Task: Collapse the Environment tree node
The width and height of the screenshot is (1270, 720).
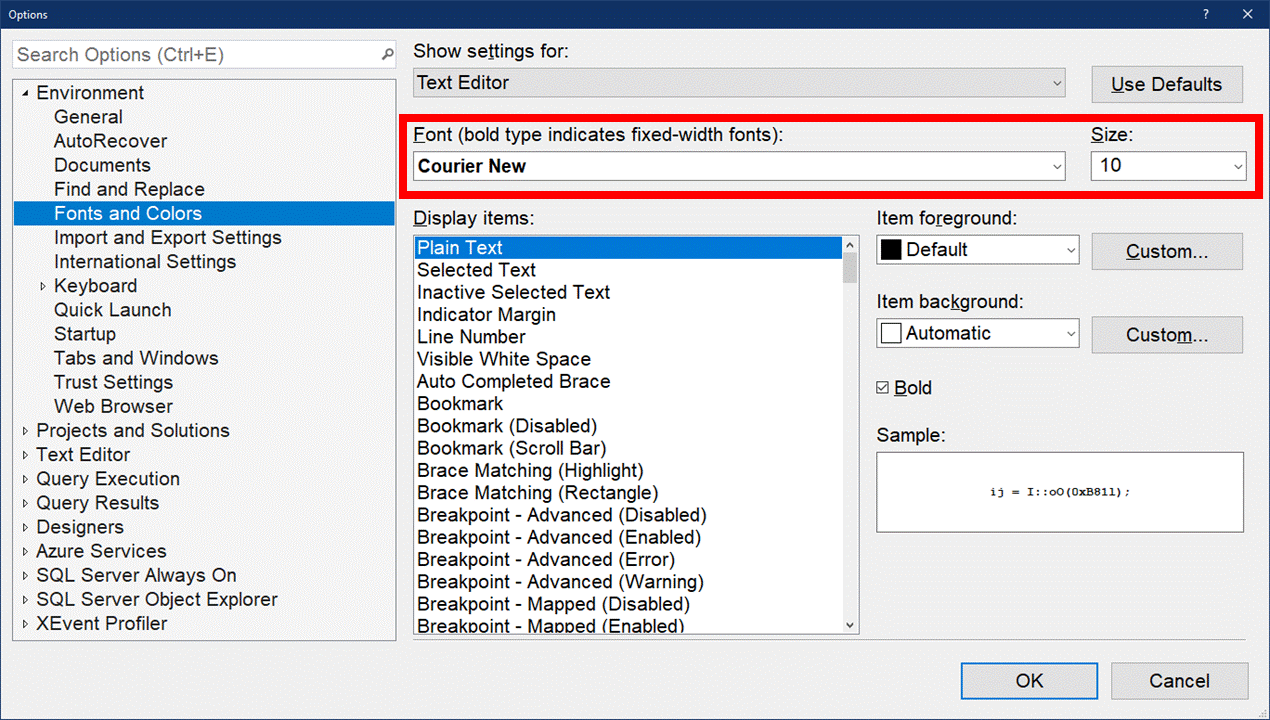Action: tap(25, 94)
